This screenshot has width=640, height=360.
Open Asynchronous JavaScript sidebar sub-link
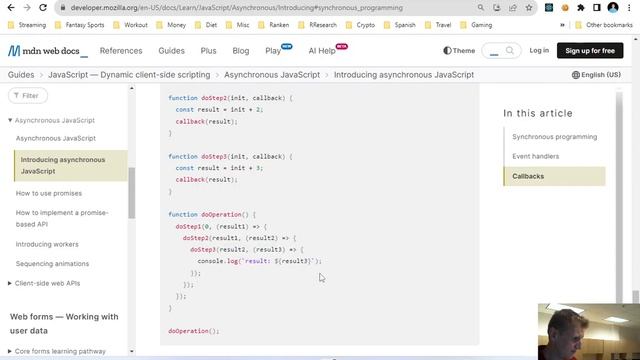coord(56,138)
